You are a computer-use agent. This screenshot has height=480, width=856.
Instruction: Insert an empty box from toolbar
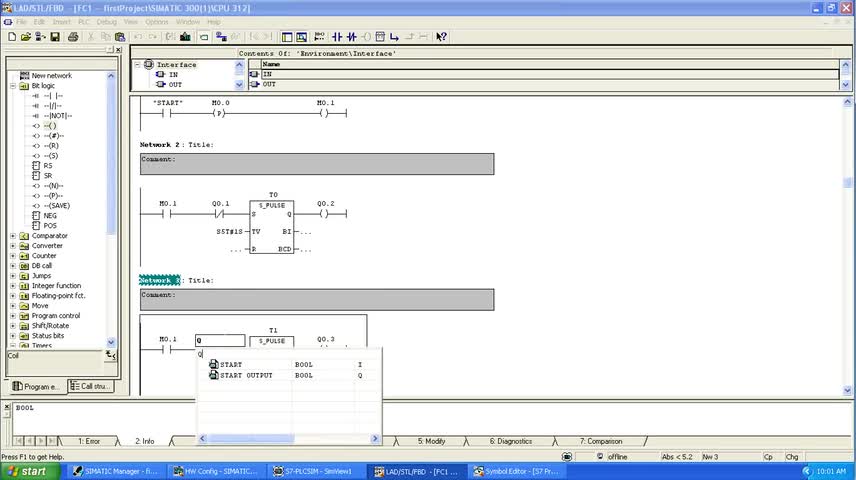point(380,37)
